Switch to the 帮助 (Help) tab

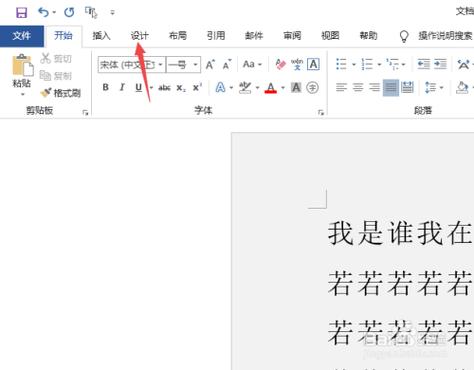coord(368,36)
